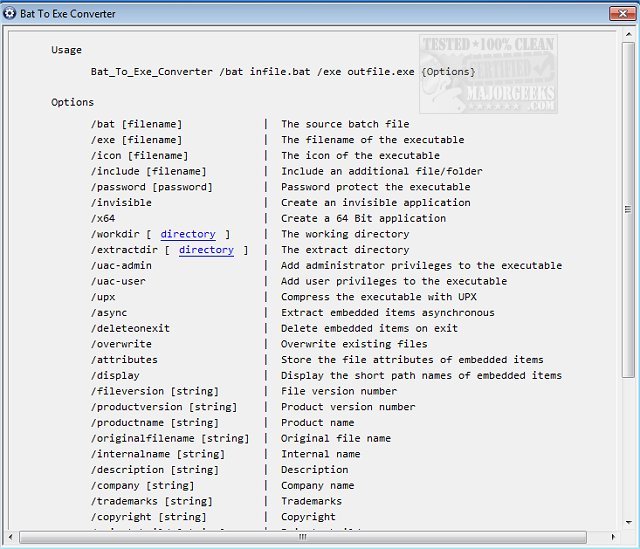Click 'Extract embedded items asynchronous' text

[x=388, y=313]
